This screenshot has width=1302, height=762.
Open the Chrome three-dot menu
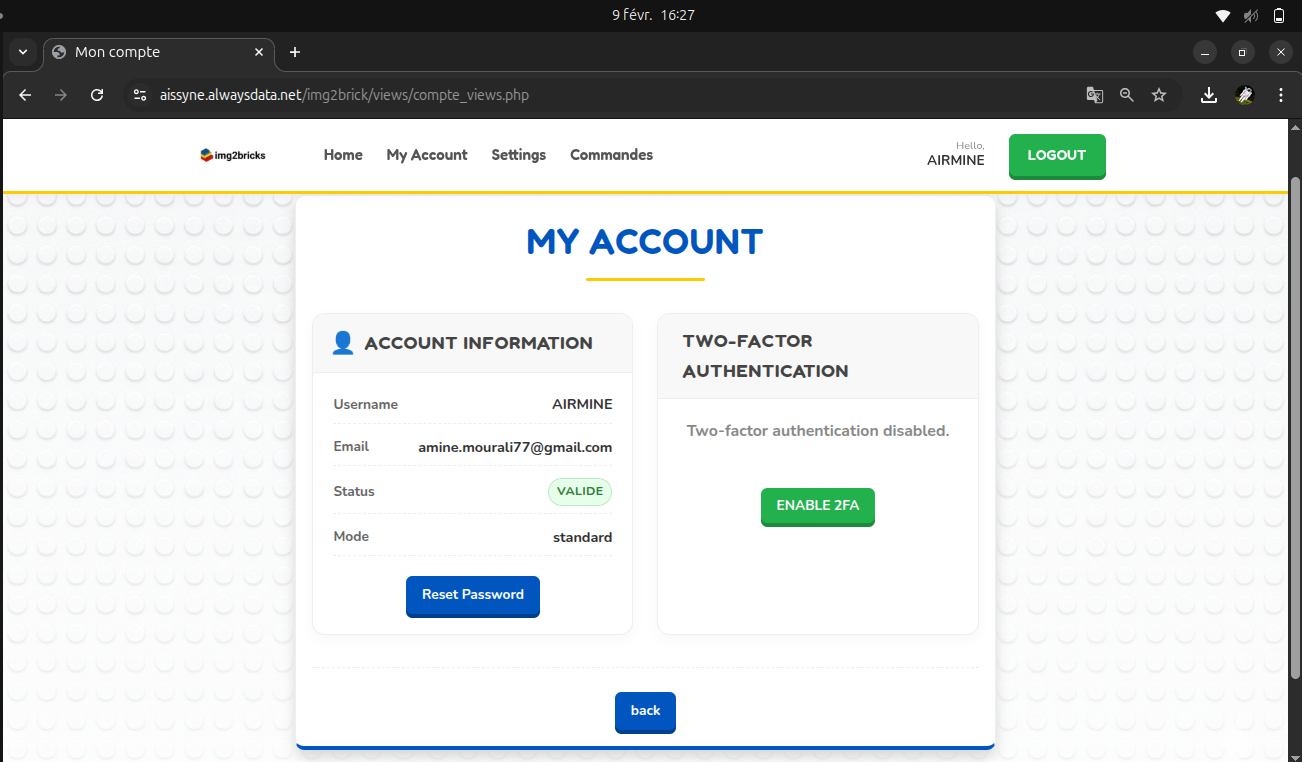[x=1281, y=95]
